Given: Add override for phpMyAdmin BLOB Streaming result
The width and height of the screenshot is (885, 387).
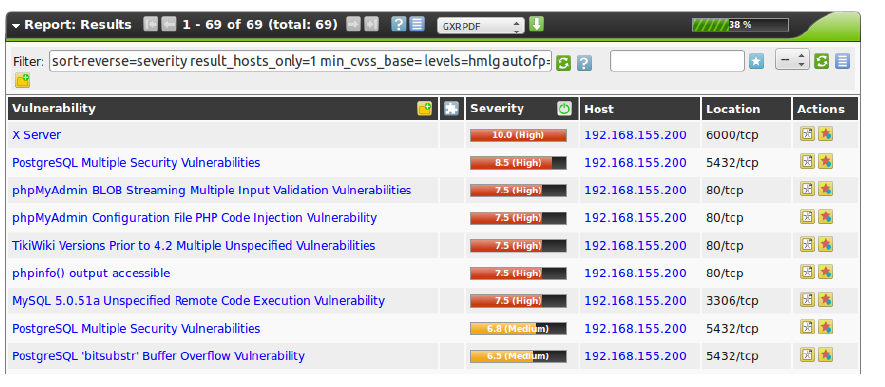Looking at the screenshot, I should (826, 190).
